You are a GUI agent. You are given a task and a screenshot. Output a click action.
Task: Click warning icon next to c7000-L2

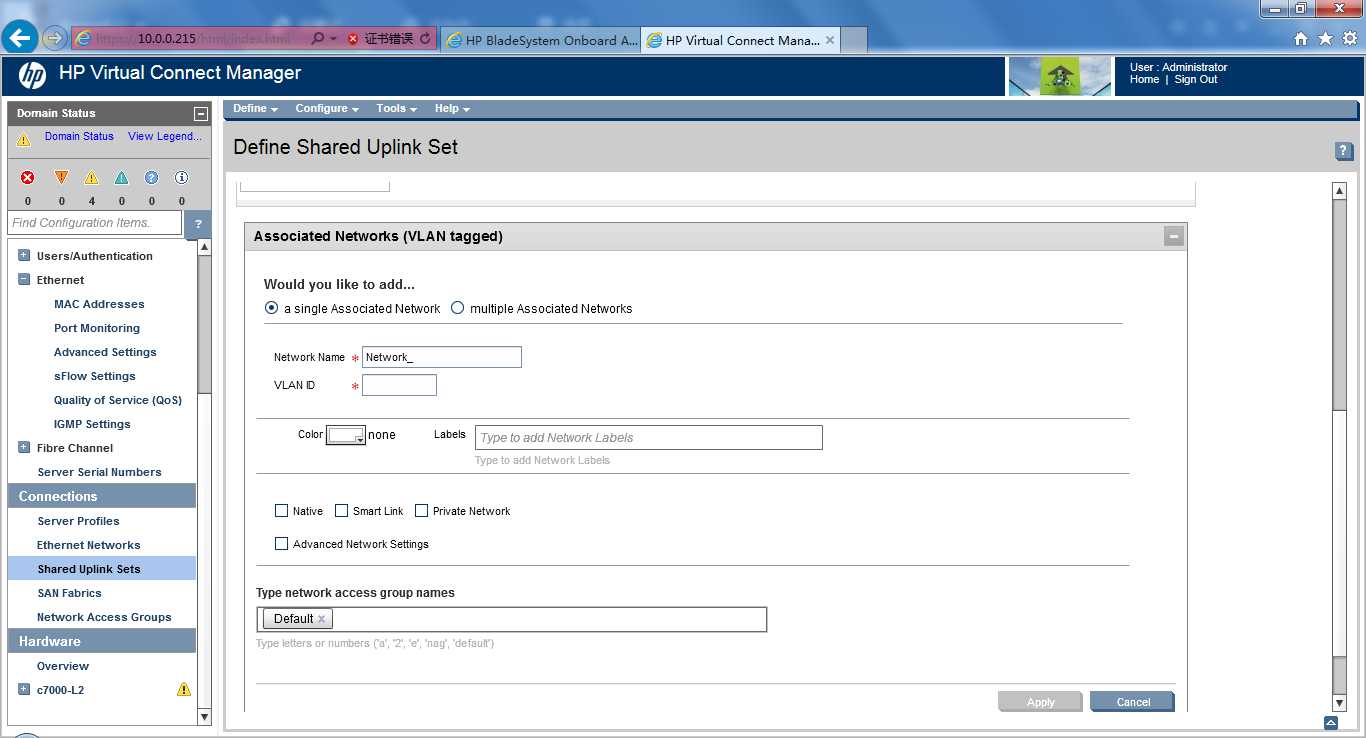tap(184, 689)
